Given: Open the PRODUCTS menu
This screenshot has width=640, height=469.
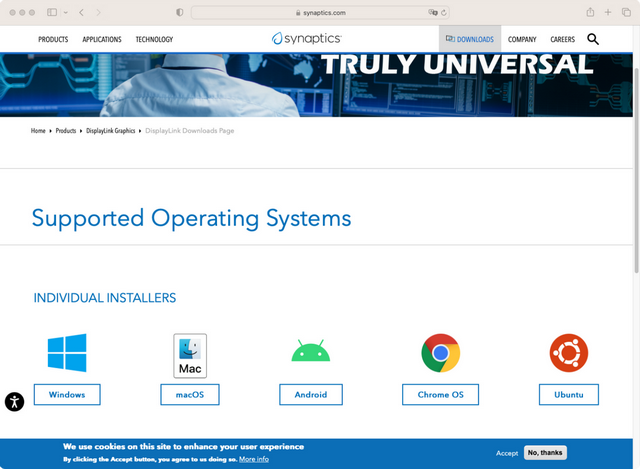Looking at the screenshot, I should (53, 40).
